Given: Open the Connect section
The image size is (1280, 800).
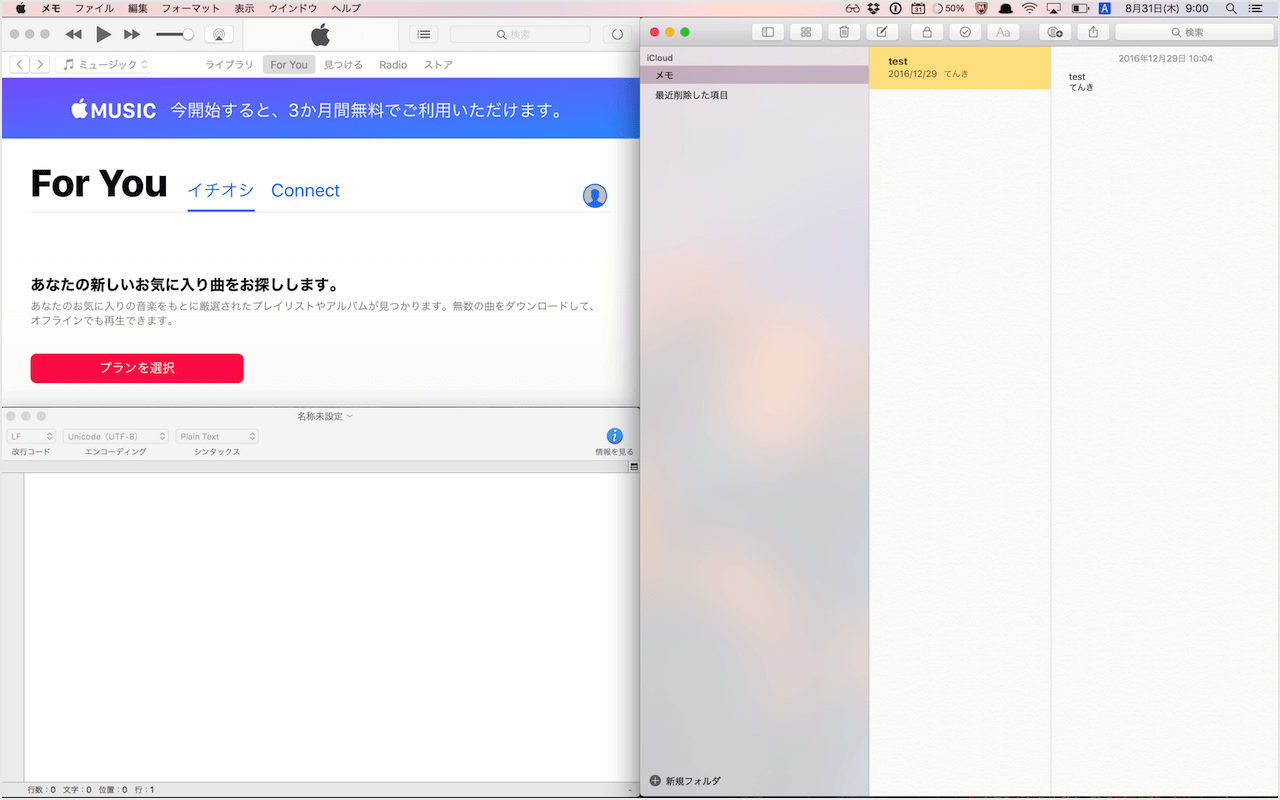Looking at the screenshot, I should coord(305,190).
